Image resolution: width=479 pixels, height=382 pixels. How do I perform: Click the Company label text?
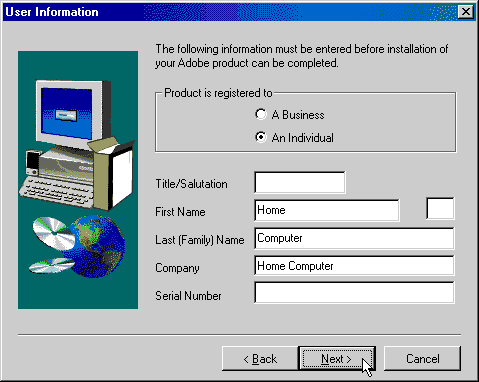[x=177, y=268]
